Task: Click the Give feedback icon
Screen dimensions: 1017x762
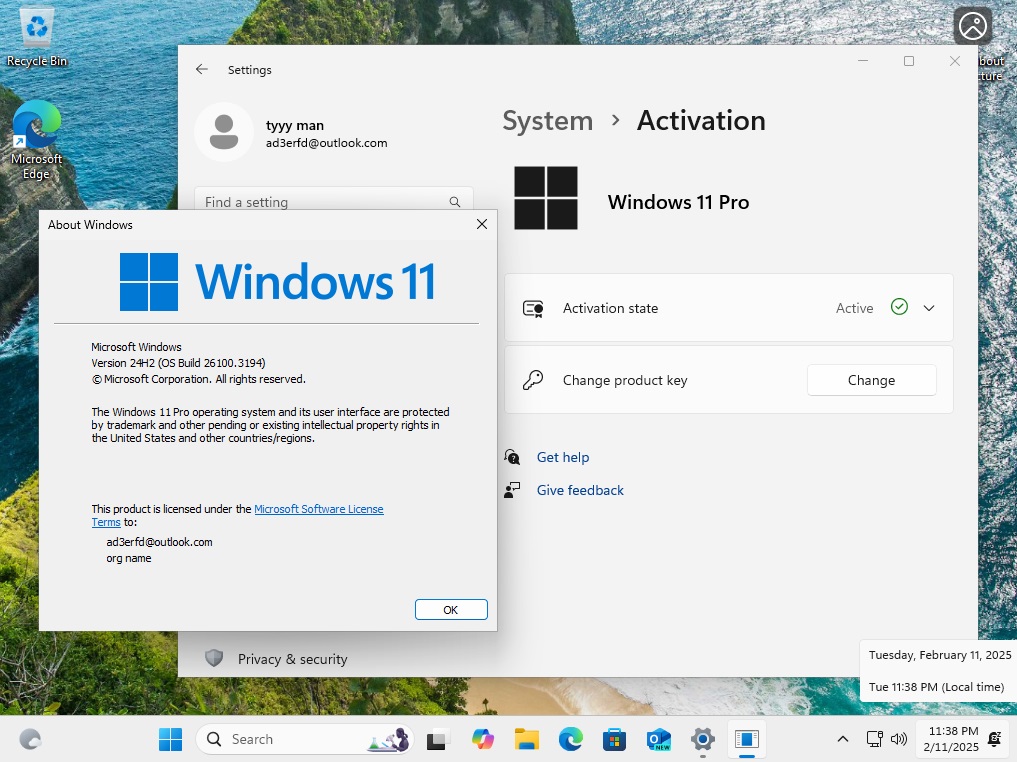Action: tap(512, 490)
